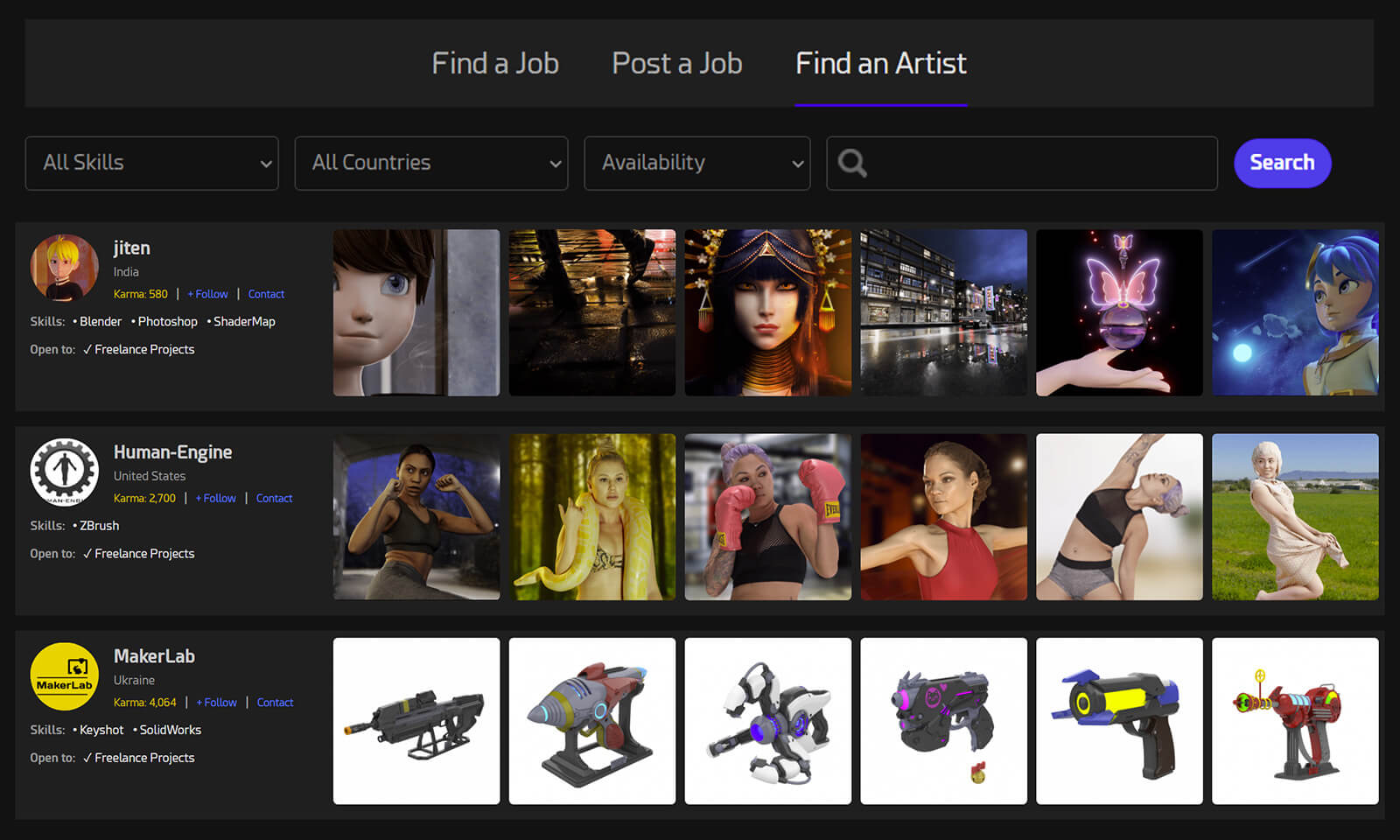Screen dimensions: 1400x840
Task: Open Human-Engine's woman in grassy field thumbnail
Action: point(1295,516)
